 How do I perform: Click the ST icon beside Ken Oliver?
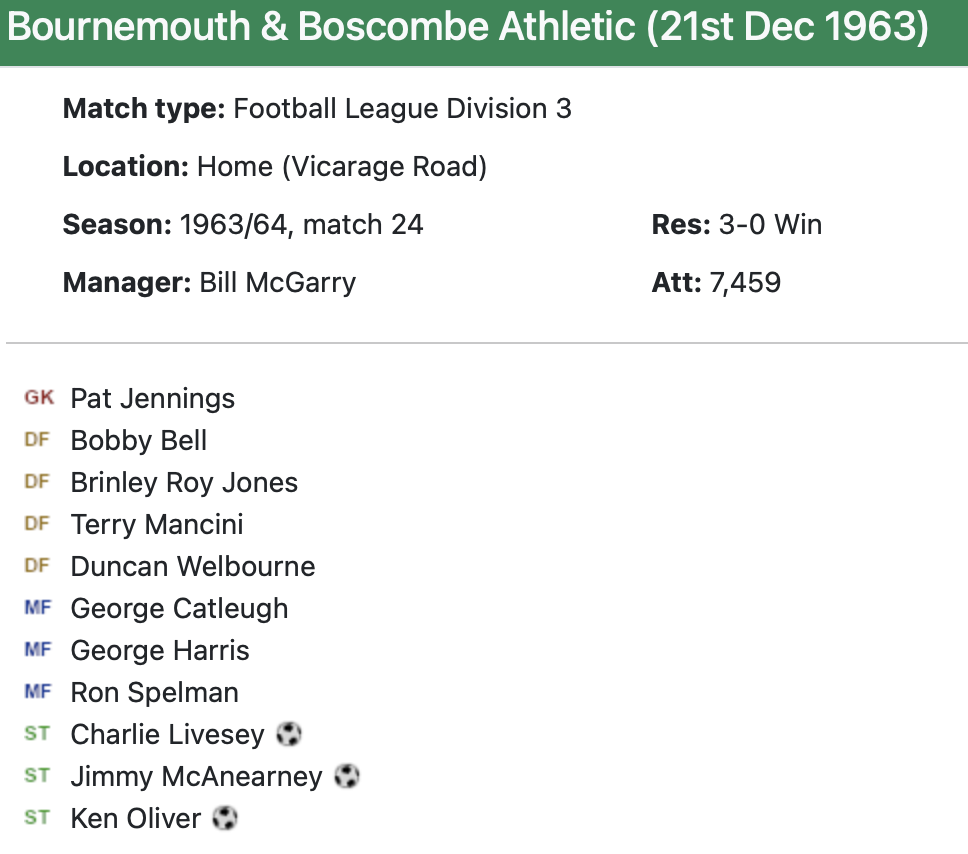coord(37,818)
